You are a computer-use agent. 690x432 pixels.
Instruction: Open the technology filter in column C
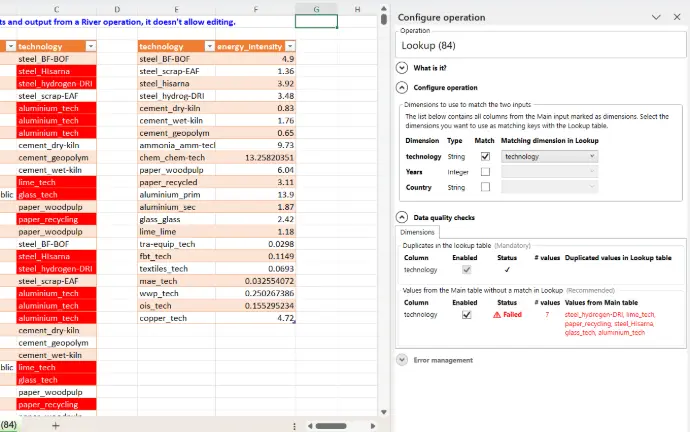point(91,47)
